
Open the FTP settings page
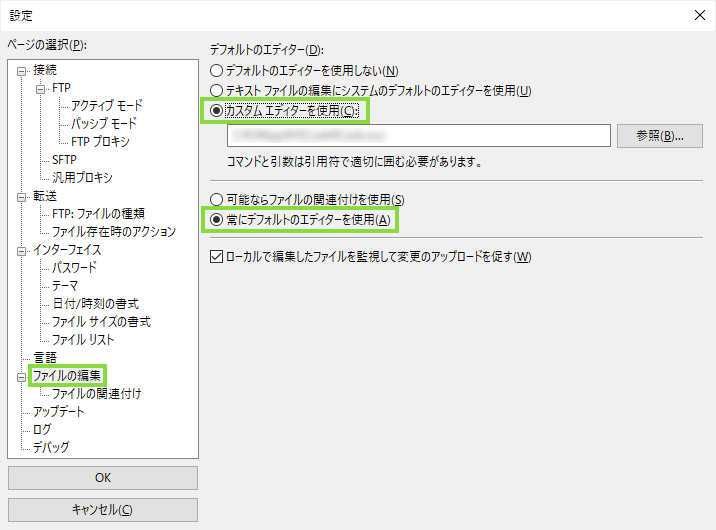point(61,88)
